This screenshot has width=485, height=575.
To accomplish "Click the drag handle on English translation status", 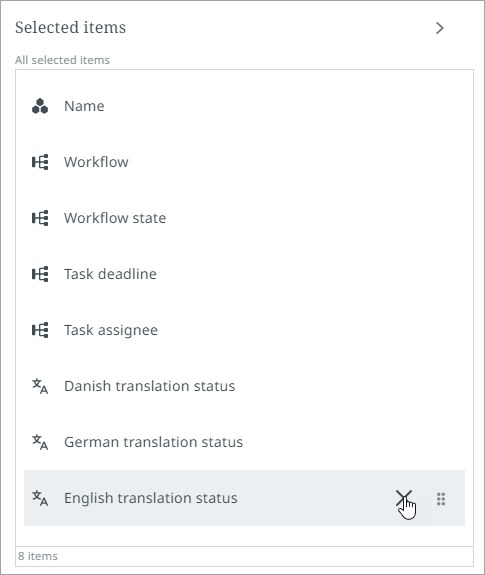I will pos(441,499).
